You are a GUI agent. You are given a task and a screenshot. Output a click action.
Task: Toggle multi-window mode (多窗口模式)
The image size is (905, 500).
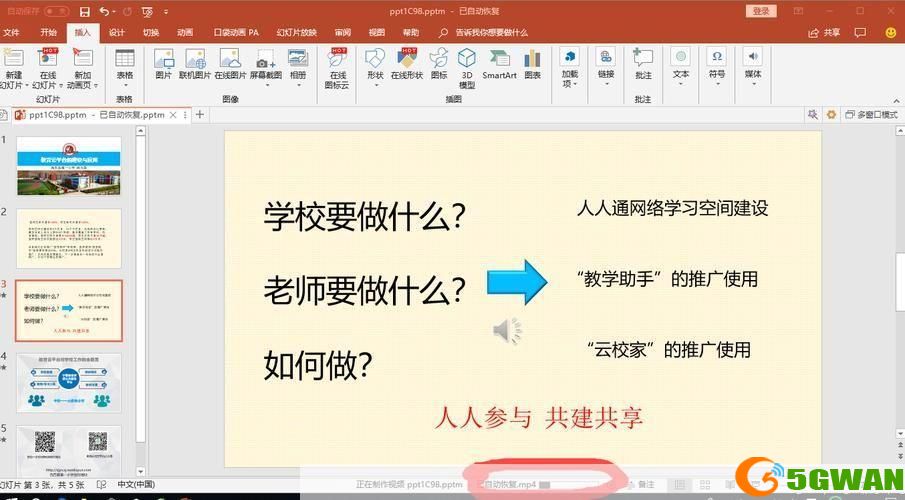(x=871, y=114)
